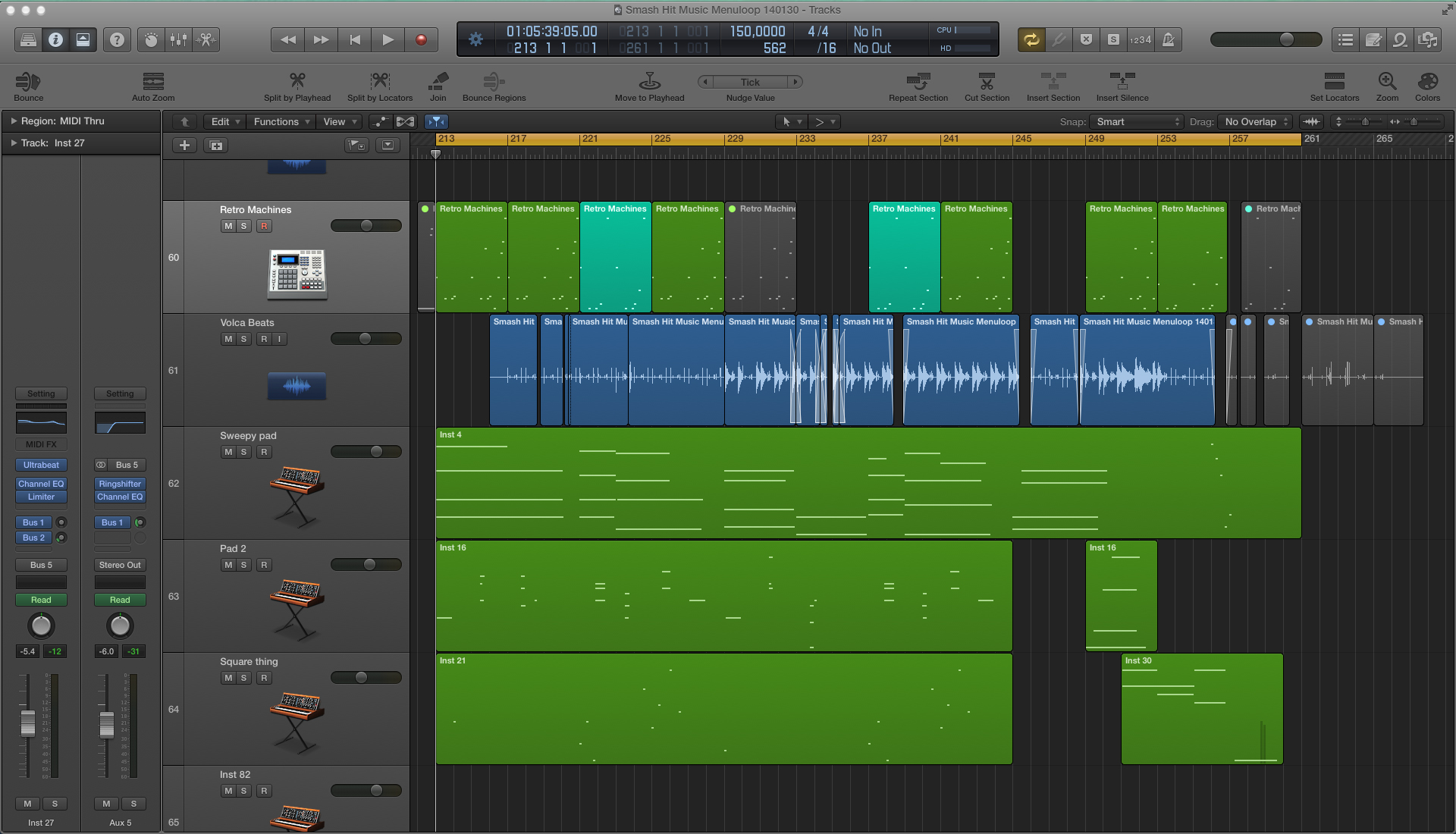Open the Snap mode dropdown
The height and width of the screenshot is (834, 1456).
coord(1137,121)
